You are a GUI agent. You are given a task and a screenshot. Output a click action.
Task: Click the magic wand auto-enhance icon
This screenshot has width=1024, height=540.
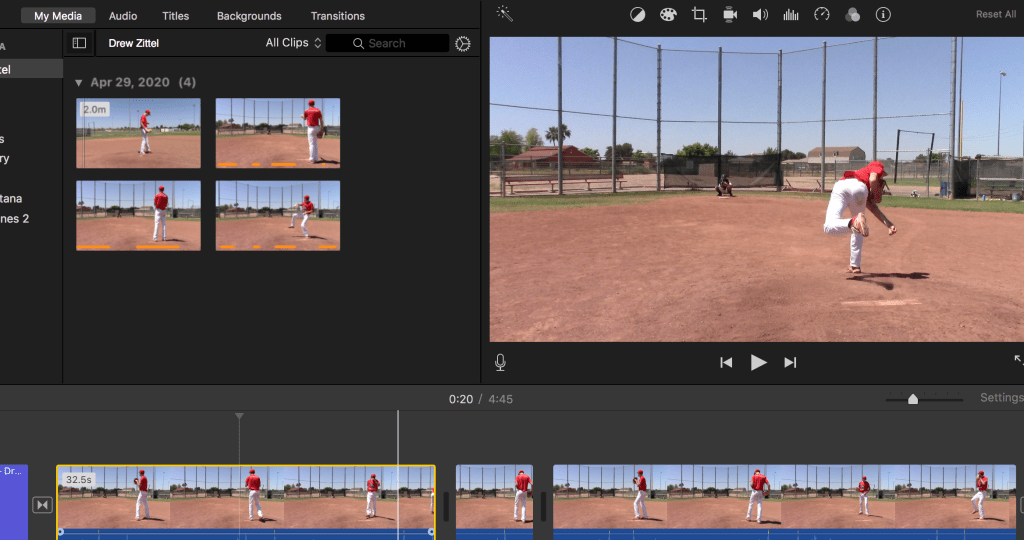505,14
